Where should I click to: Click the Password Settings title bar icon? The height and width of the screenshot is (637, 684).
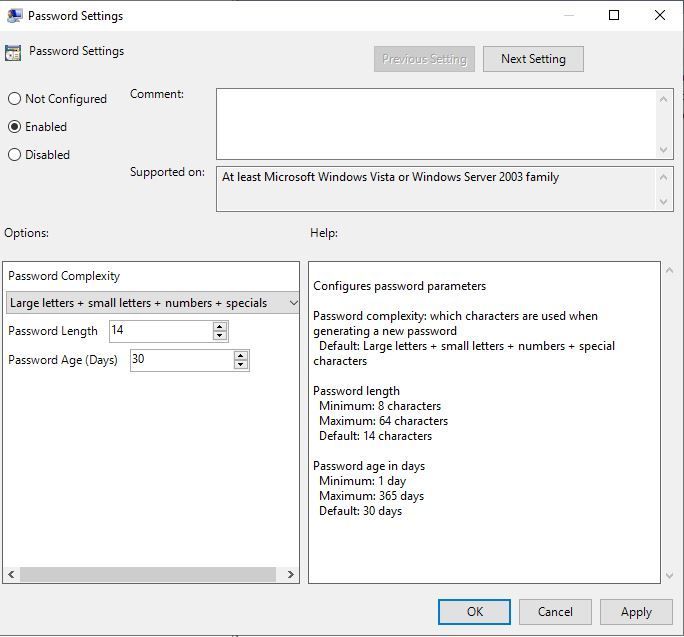(14, 16)
